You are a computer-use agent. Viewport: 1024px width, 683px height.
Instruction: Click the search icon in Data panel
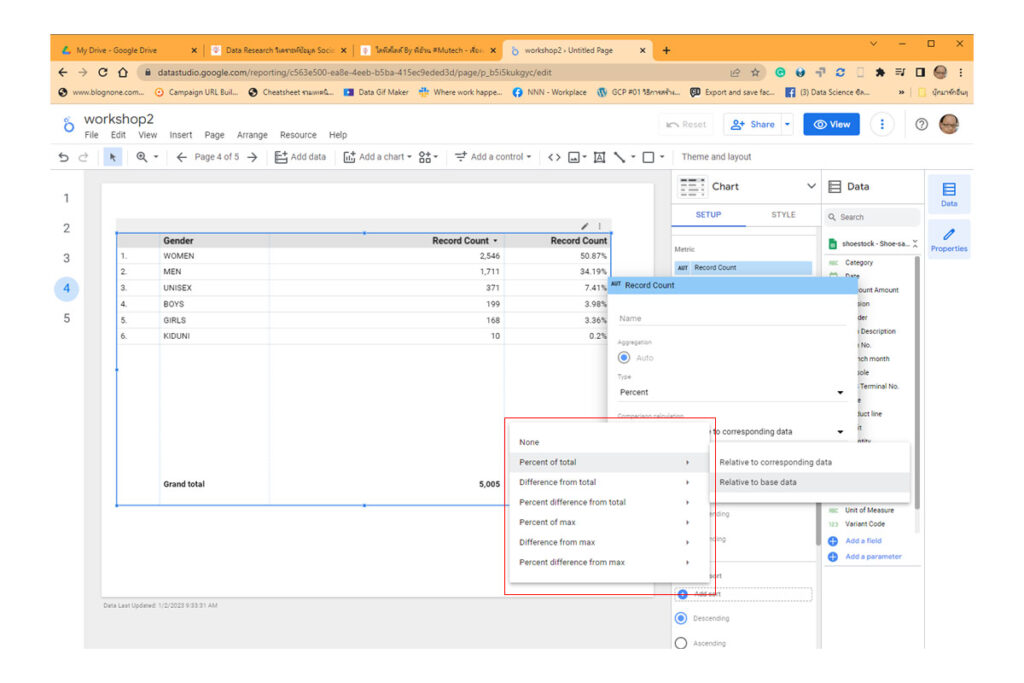(832, 217)
